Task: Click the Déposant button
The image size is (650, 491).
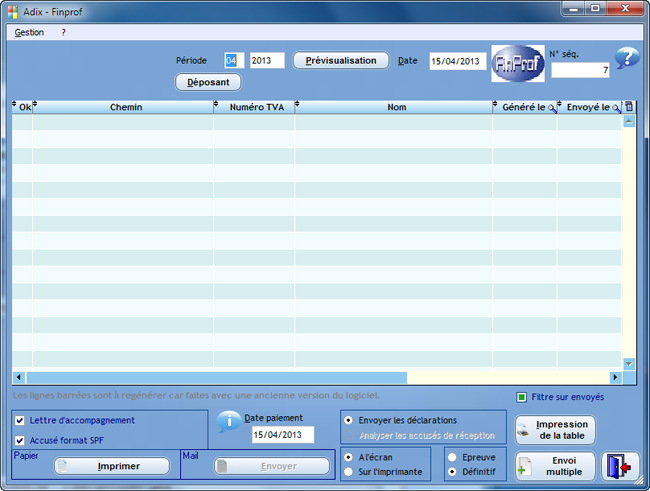Action: (208, 82)
